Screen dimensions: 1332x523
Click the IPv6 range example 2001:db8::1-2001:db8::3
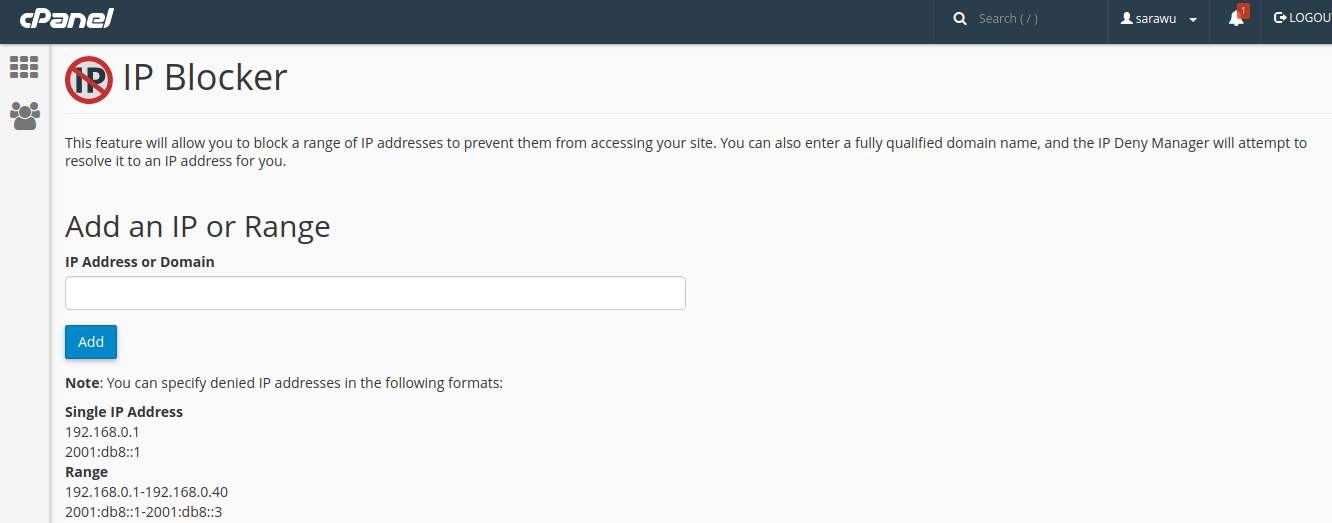[143, 512]
